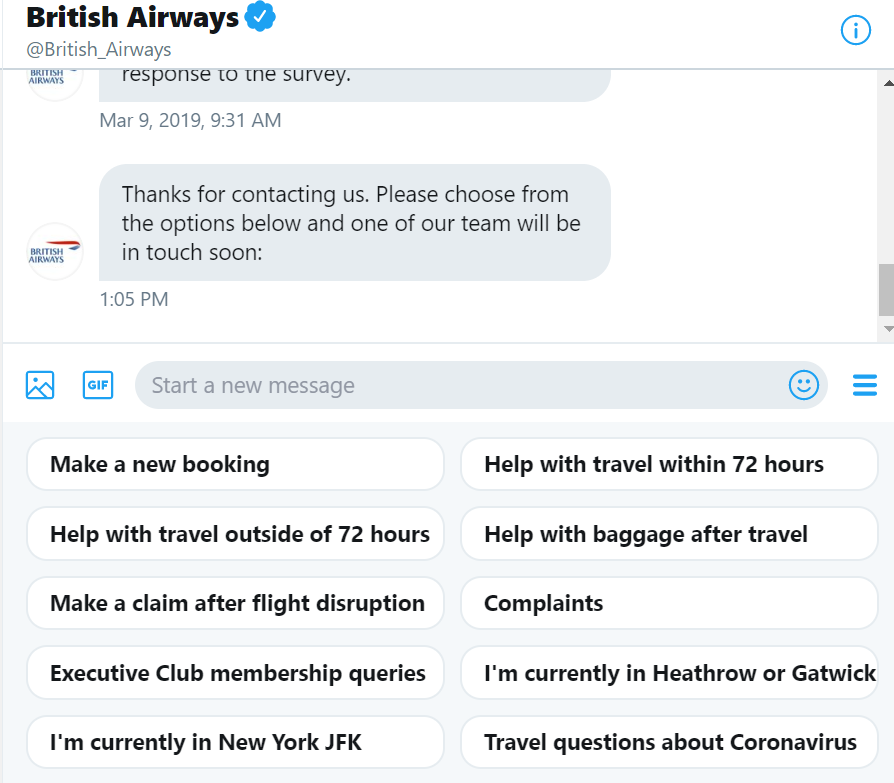Open the emoji picker smiley

(x=803, y=385)
